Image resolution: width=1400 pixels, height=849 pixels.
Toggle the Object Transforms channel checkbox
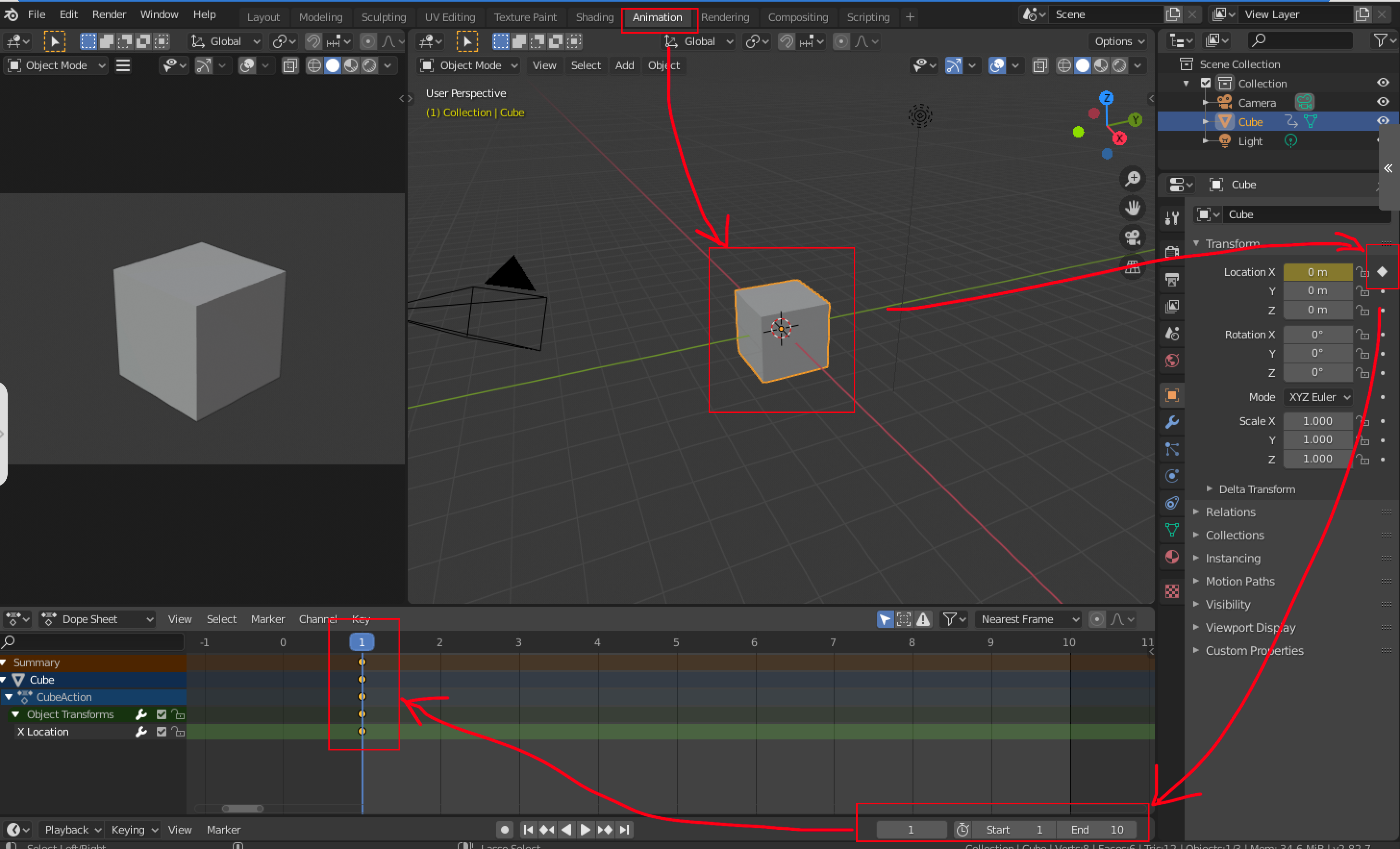point(162,714)
